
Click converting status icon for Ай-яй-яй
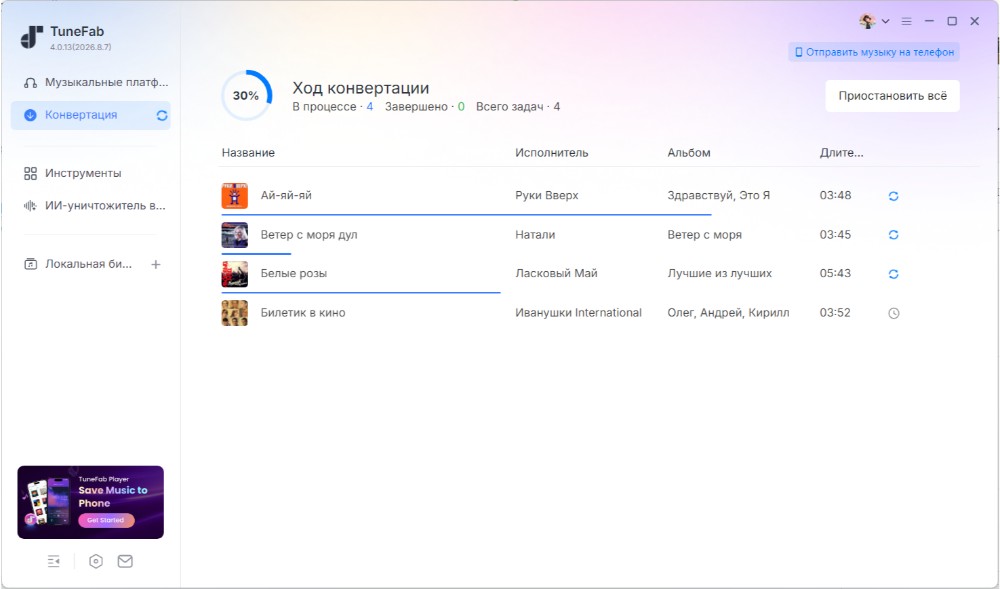[x=893, y=196]
